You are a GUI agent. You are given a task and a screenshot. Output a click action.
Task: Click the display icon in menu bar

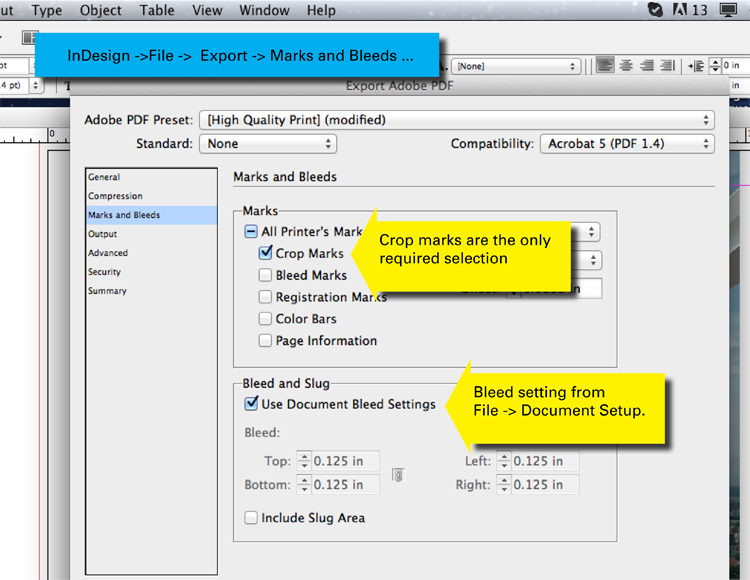coord(728,10)
